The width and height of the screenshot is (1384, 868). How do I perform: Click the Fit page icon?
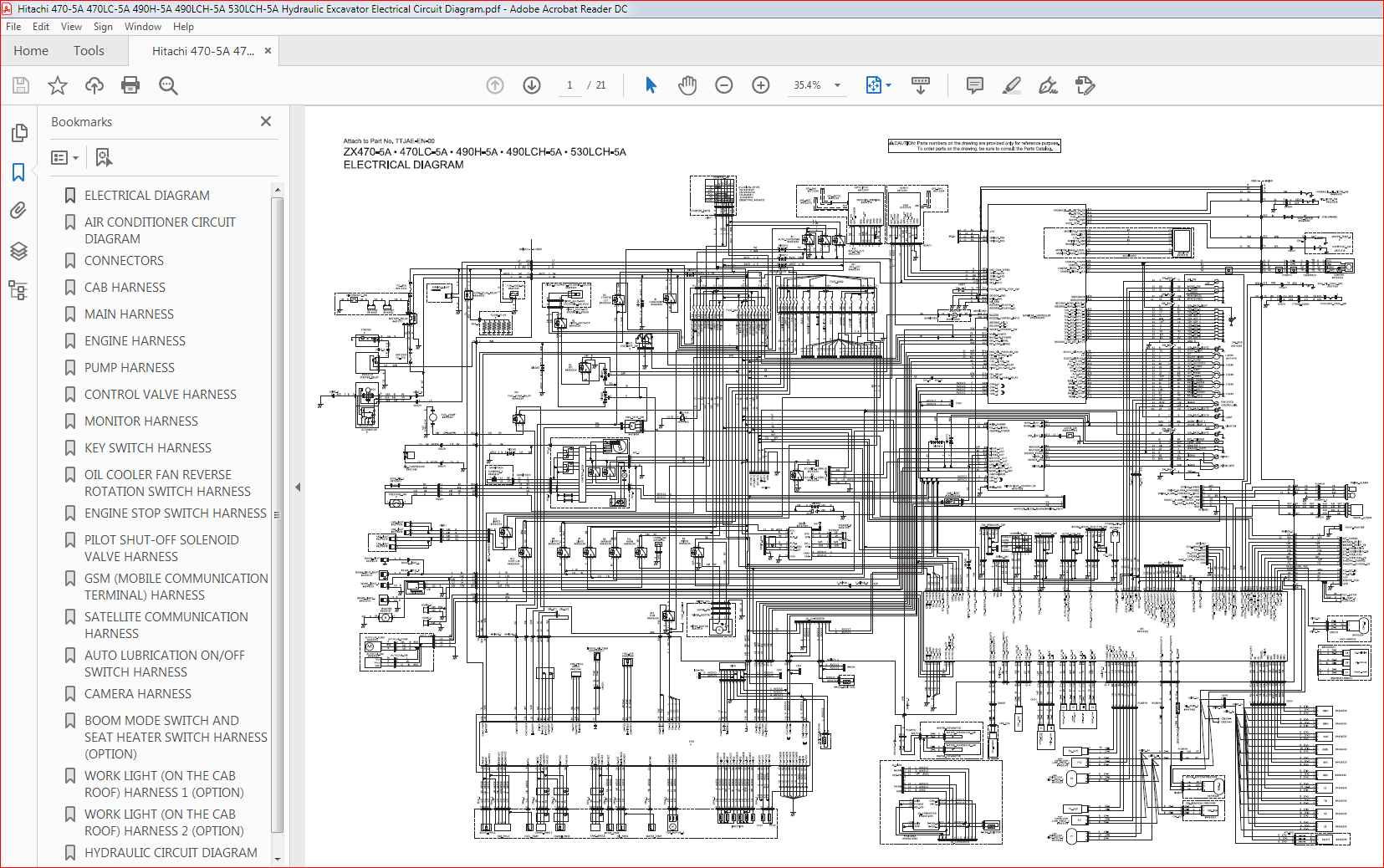[874, 85]
